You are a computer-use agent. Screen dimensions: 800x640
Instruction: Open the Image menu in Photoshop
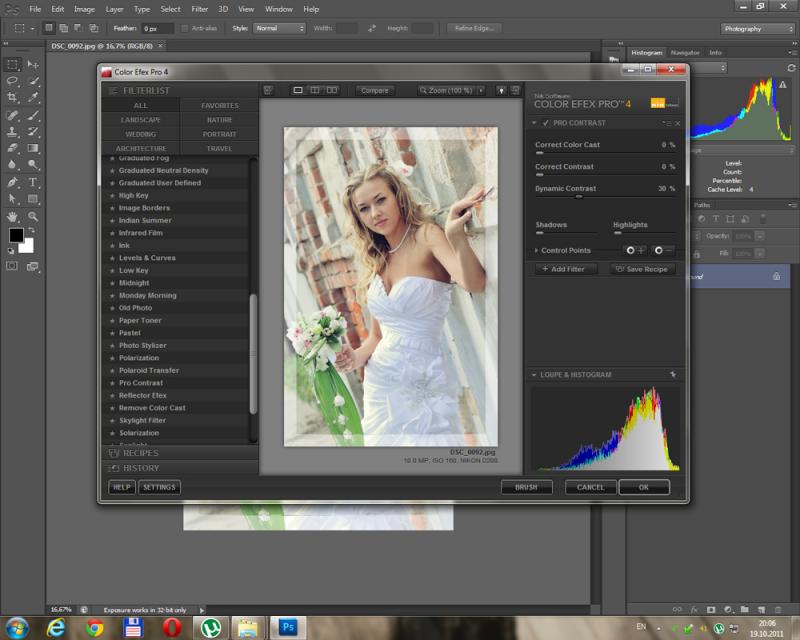tap(84, 9)
